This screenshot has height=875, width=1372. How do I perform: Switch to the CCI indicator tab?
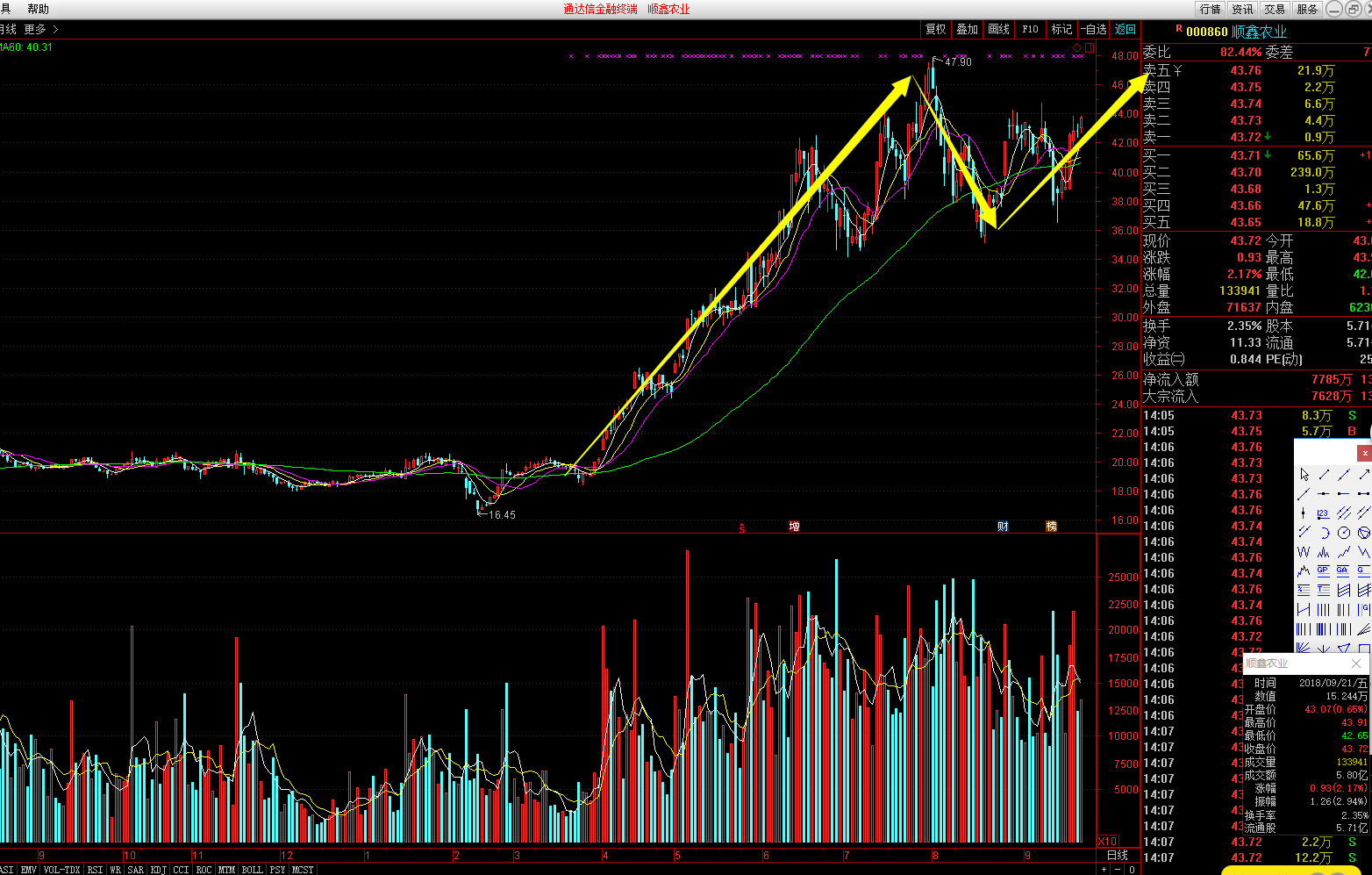click(181, 870)
